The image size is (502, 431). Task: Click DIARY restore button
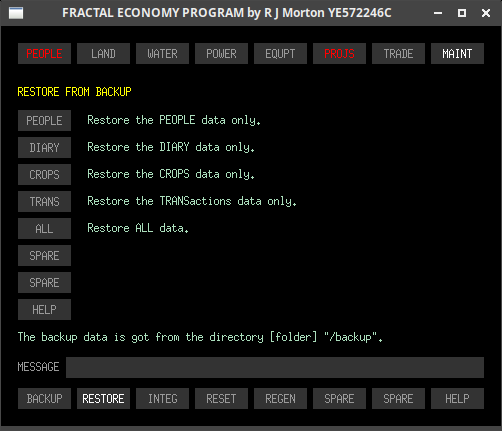44,147
